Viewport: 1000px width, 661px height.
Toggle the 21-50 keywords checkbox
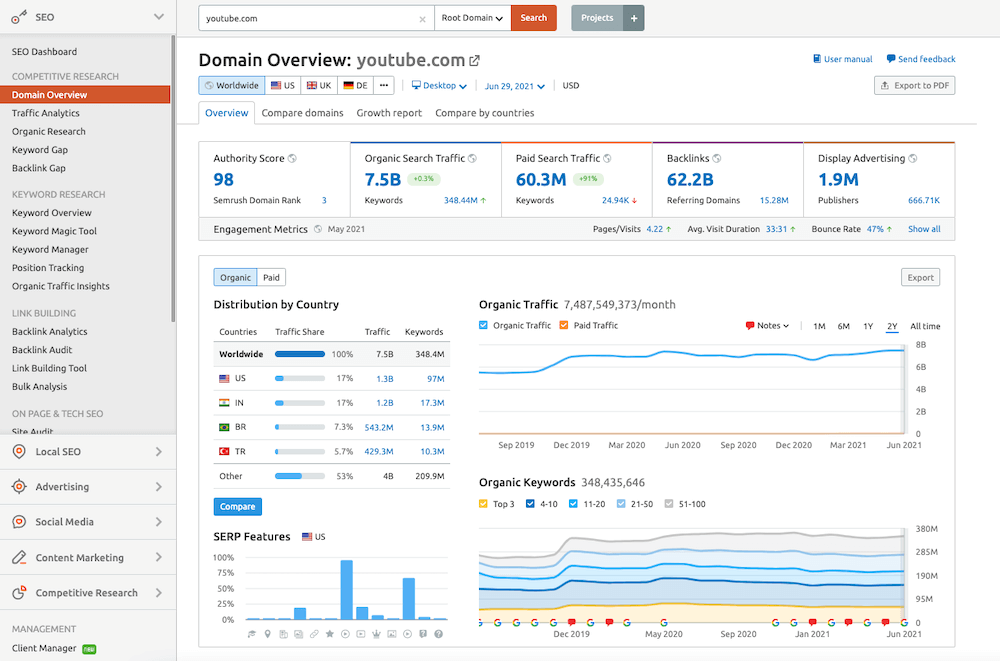[621, 504]
